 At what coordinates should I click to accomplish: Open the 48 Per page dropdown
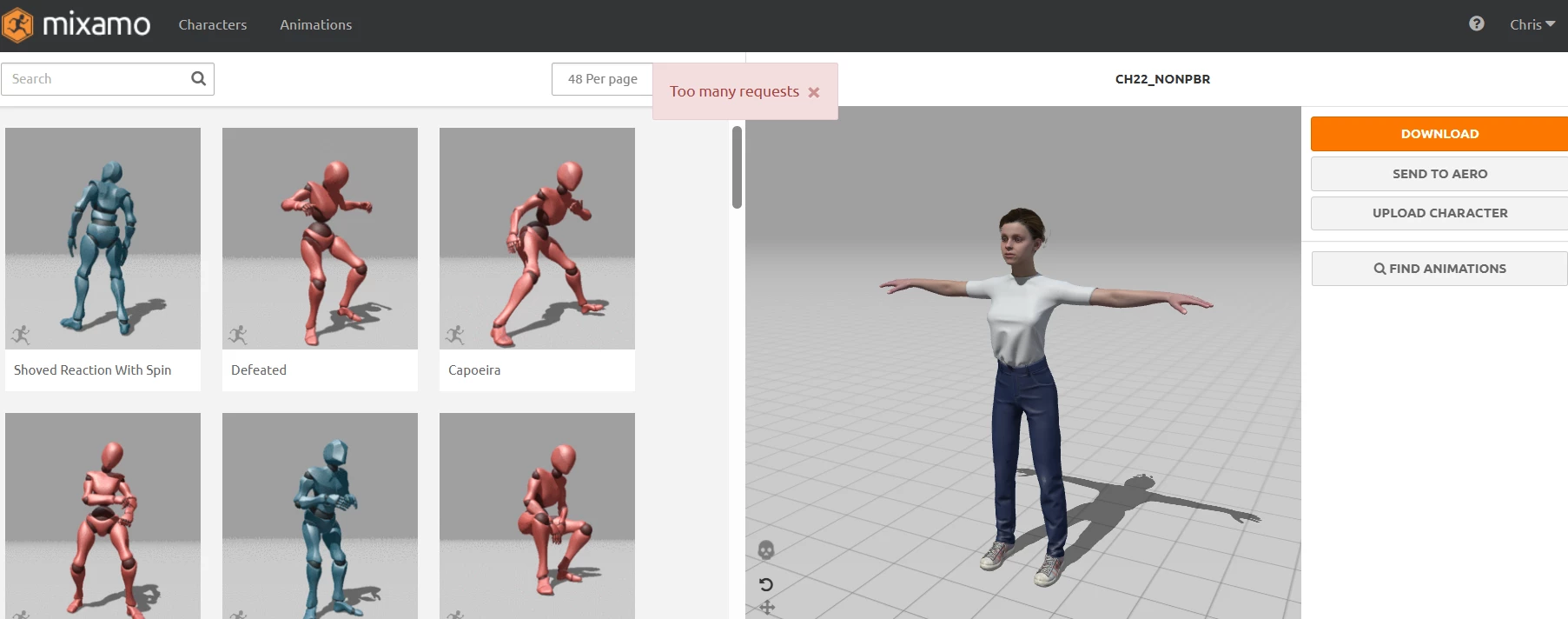pos(603,79)
